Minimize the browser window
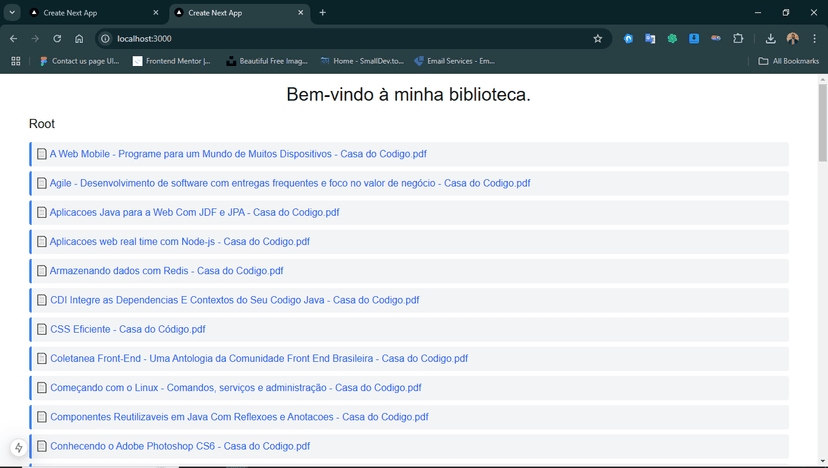The image size is (828, 468). [758, 13]
